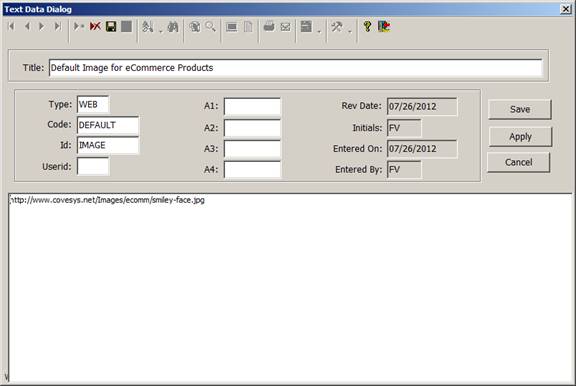Click the email envelope icon
Image resolution: width=576 pixels, height=386 pixels.
[x=285, y=27]
